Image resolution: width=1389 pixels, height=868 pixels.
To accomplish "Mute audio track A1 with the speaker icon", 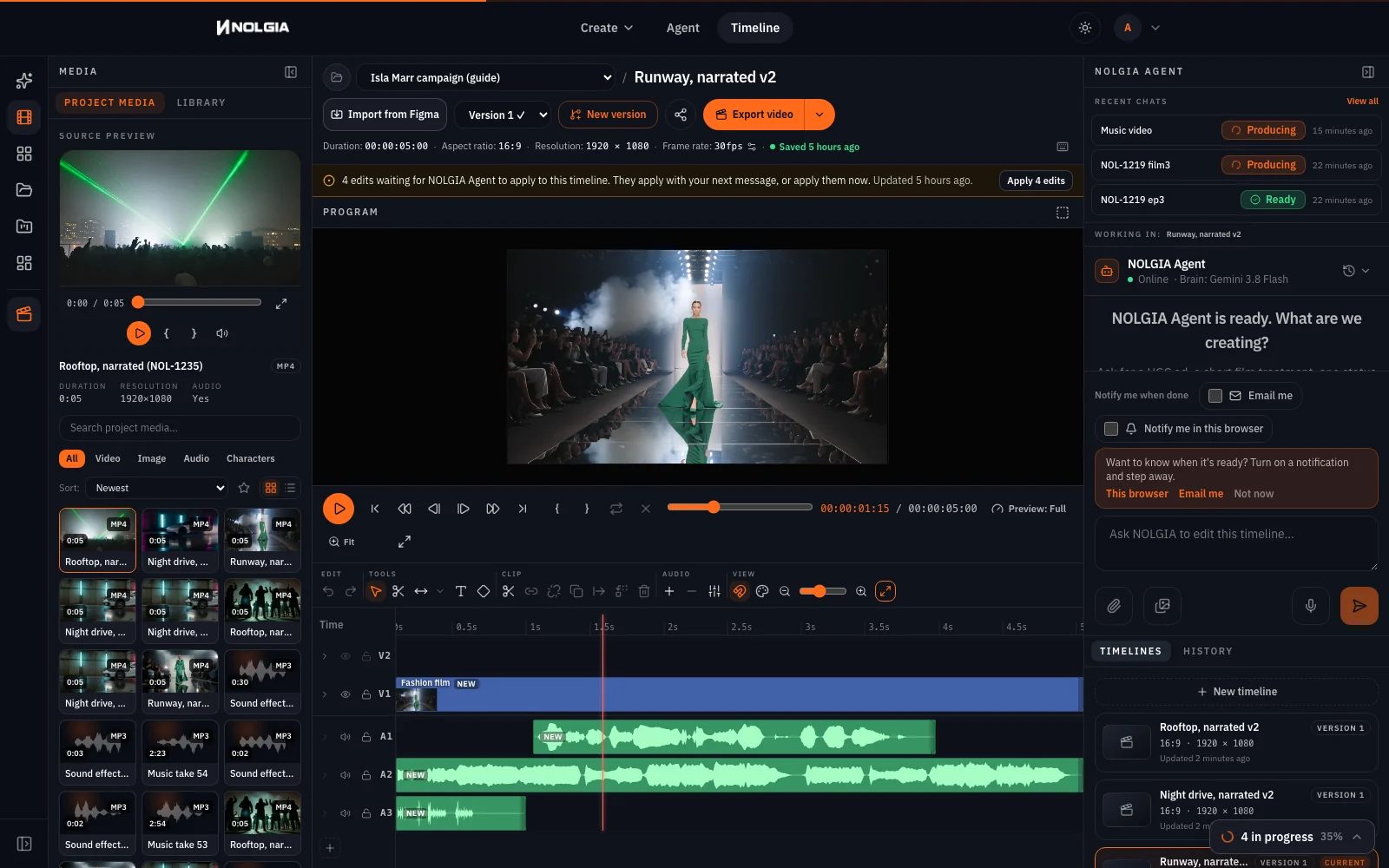I will tap(346, 737).
